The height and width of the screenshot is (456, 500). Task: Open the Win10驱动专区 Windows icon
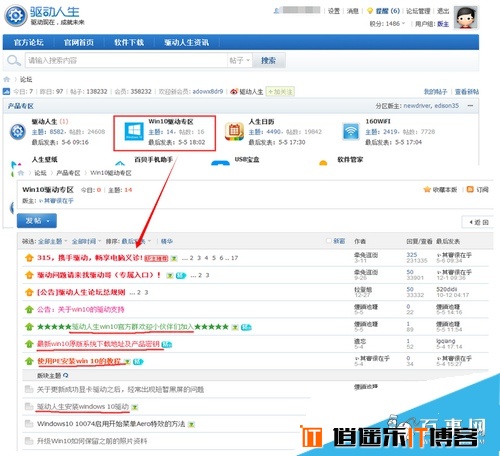tap(134, 131)
